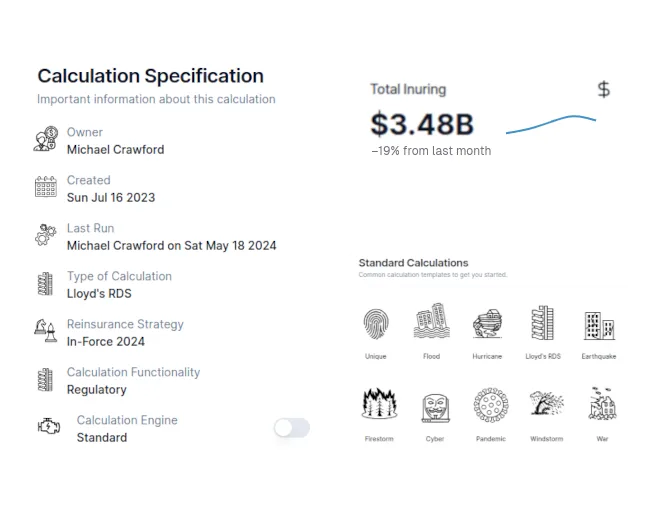Open the Hurricane calculation template

tap(487, 324)
